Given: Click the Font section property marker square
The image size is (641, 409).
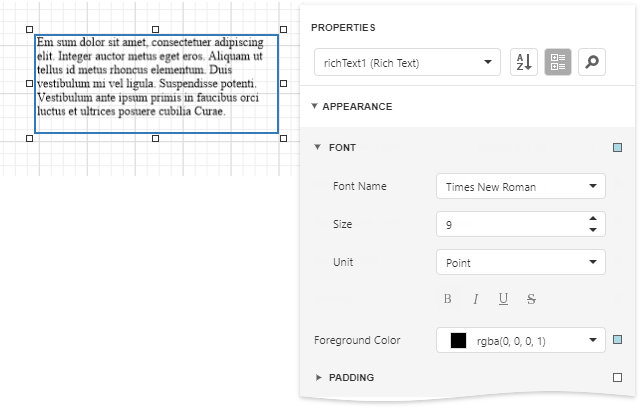Looking at the screenshot, I should (617, 148).
